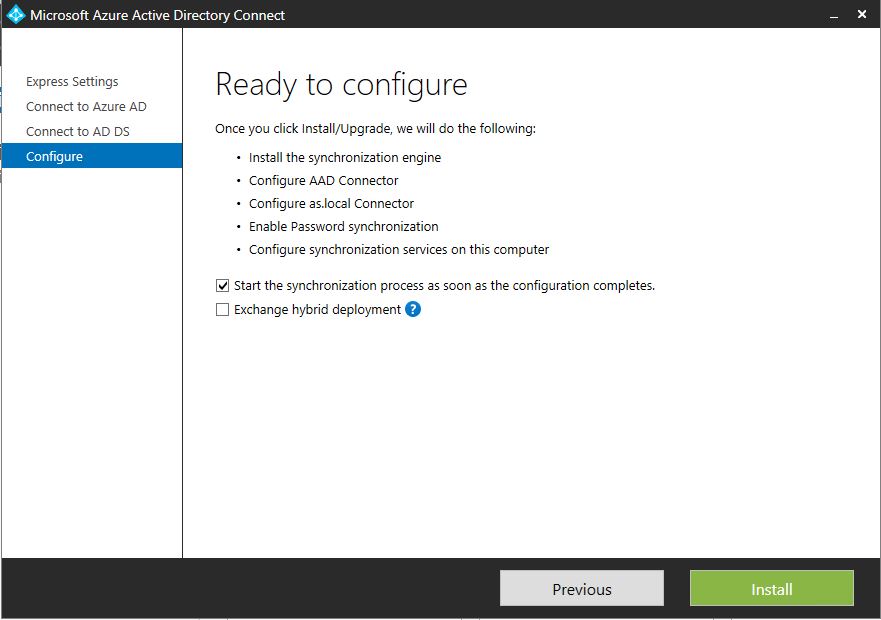The image size is (881, 620).
Task: Open help for Exchange hybrid deployment
Action: [x=411, y=310]
